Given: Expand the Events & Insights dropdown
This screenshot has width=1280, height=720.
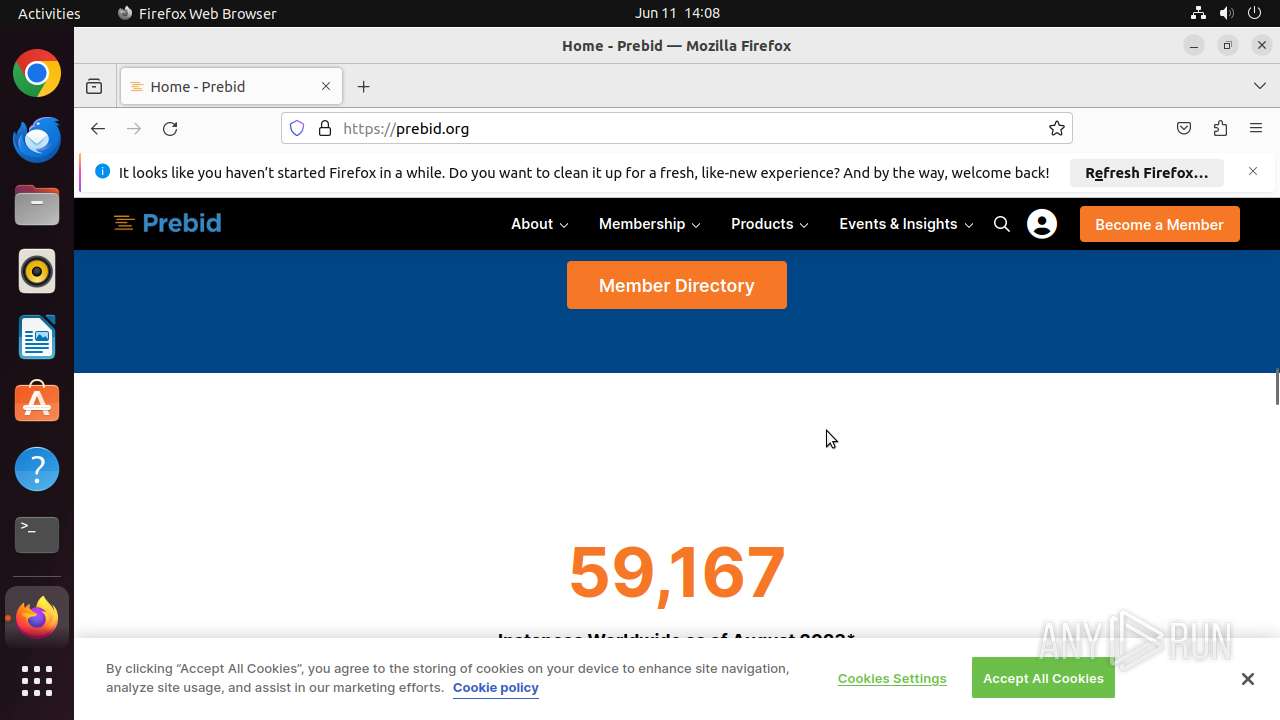Looking at the screenshot, I should [x=906, y=224].
